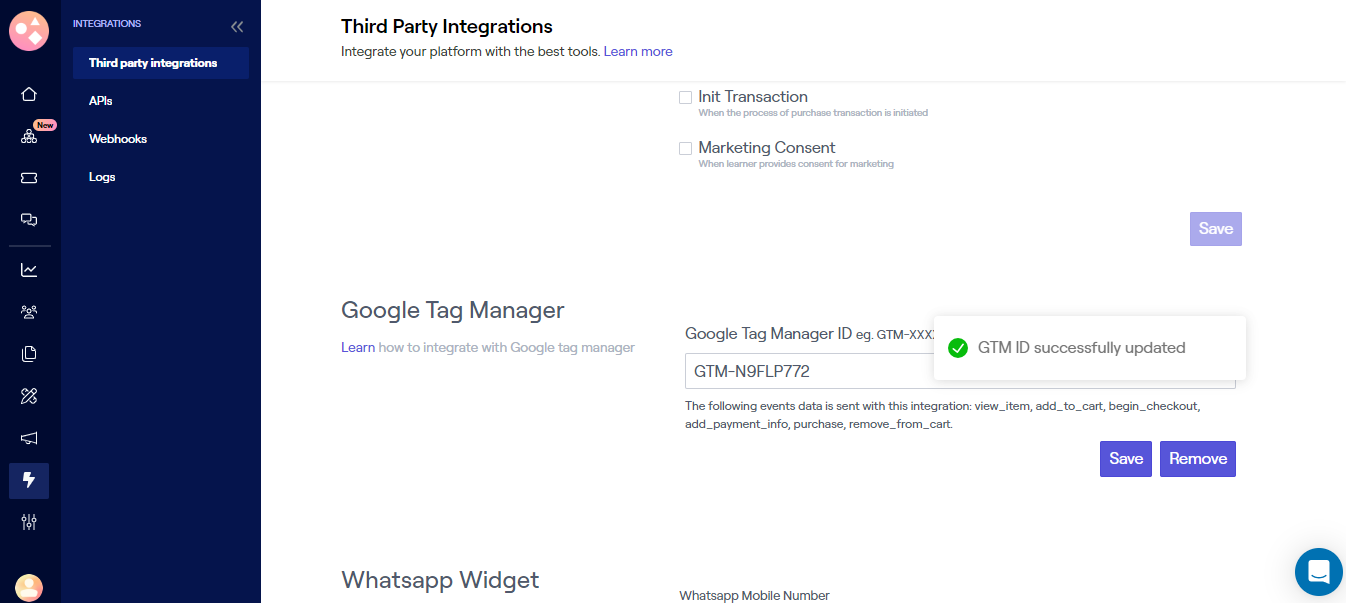This screenshot has height=603, width=1346.
Task: Click the Google Tag Manager ID field
Action: (805, 371)
